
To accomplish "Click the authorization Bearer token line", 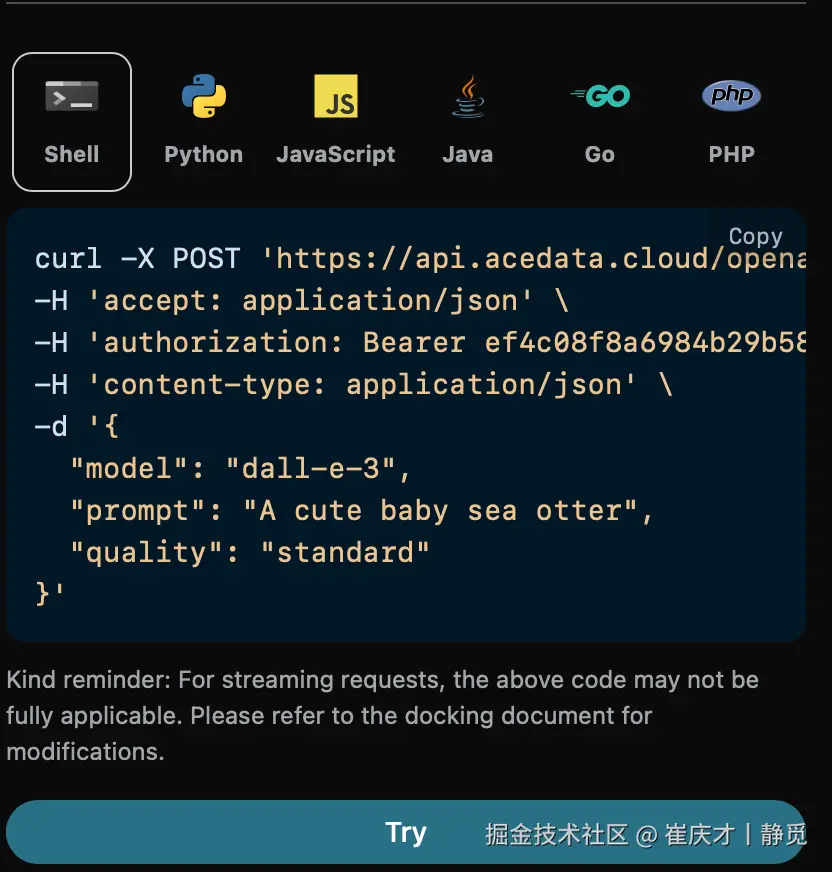I will [x=420, y=342].
